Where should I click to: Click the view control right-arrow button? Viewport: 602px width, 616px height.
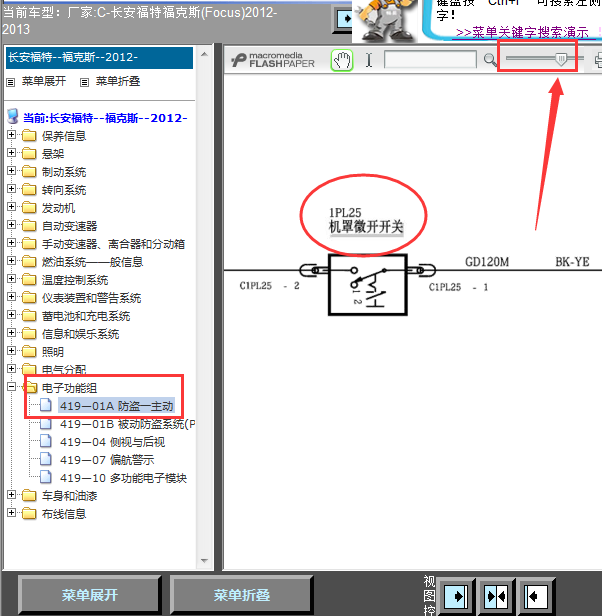456,597
